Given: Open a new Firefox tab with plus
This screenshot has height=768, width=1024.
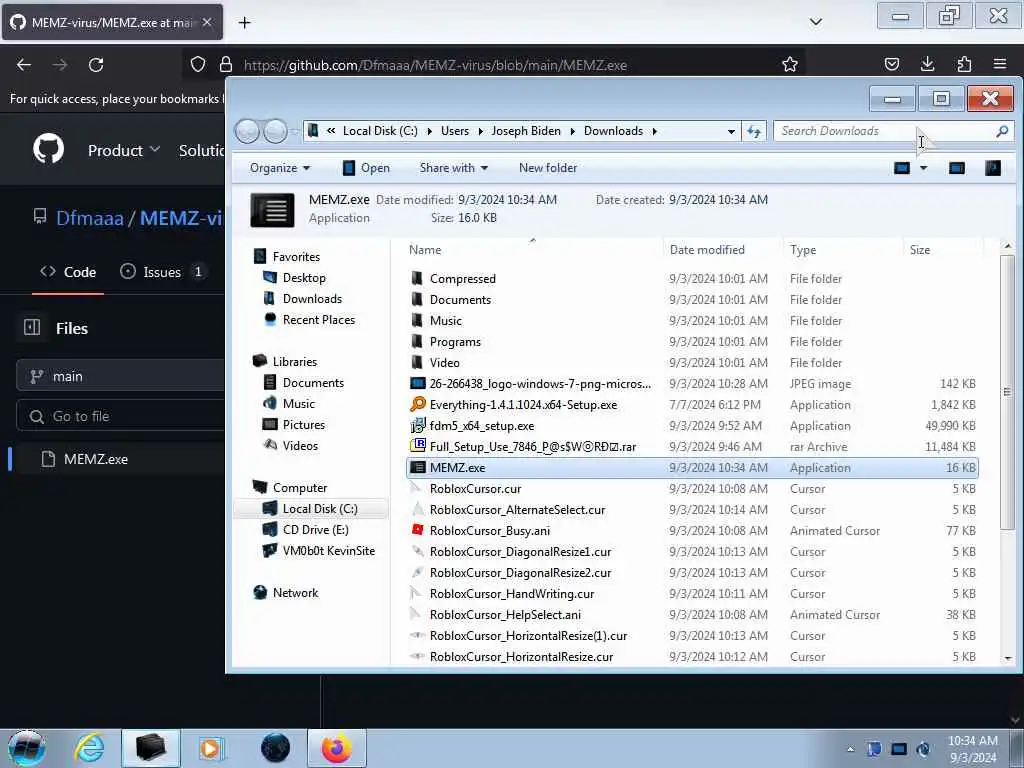Looking at the screenshot, I should pyautogui.click(x=244, y=23).
